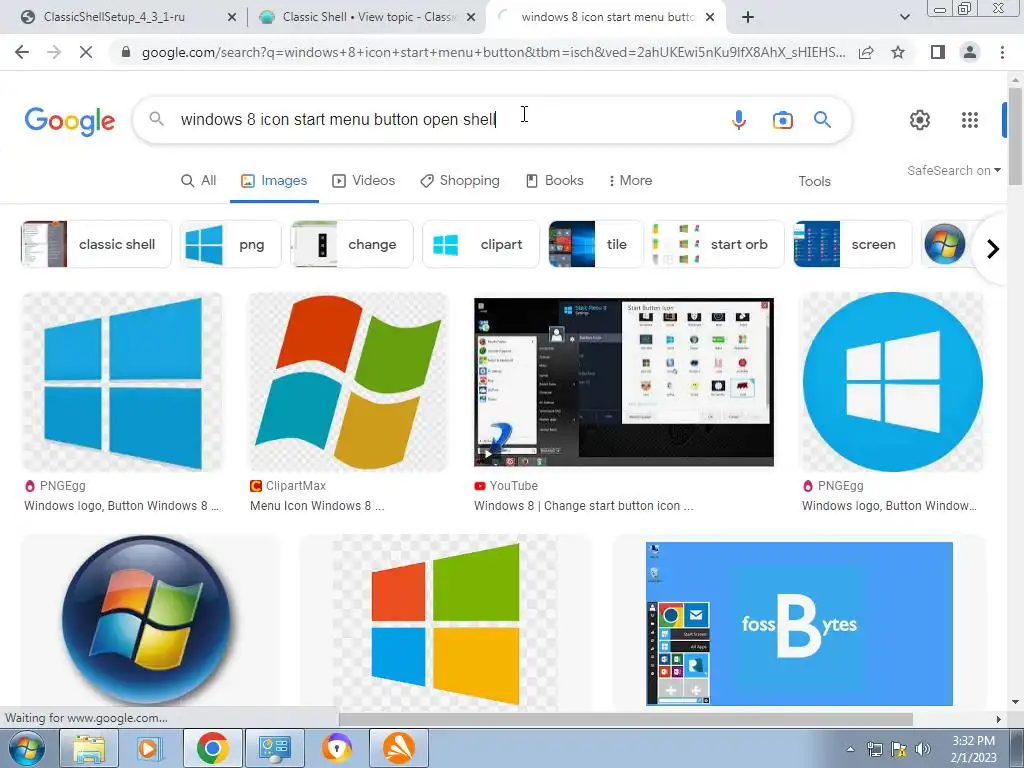The image size is (1024, 768).
Task: Switch to the ClassicShellSetup_4_3_1-ru tab
Action: click(x=114, y=17)
